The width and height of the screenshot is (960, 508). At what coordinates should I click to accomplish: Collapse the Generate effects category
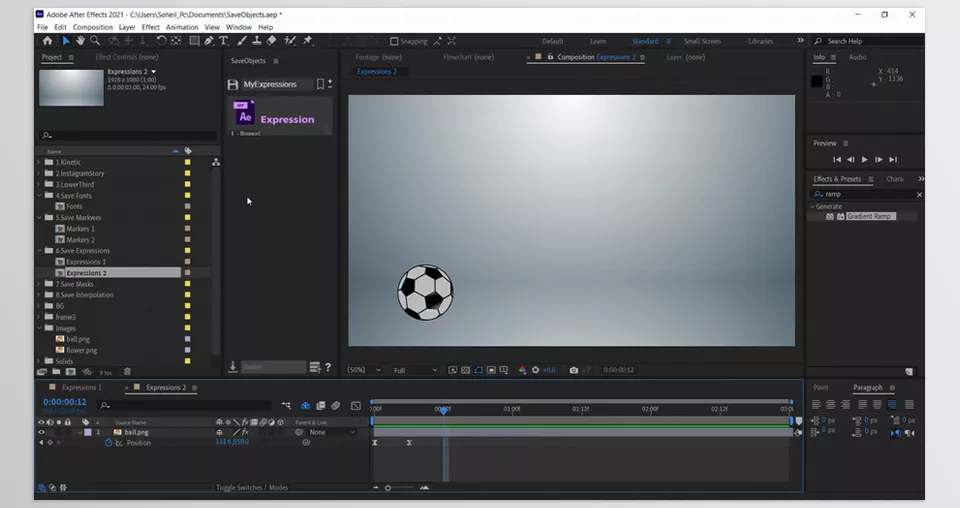pos(812,206)
